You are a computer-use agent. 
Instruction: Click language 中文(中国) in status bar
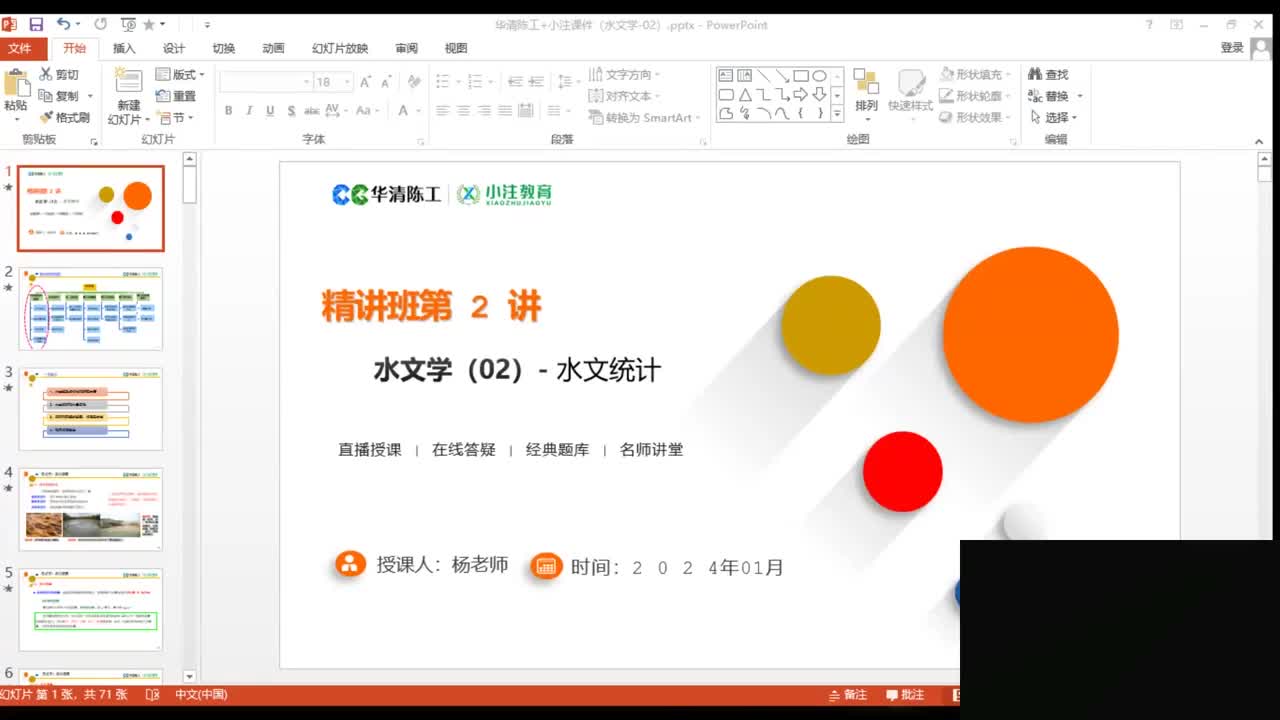point(201,694)
